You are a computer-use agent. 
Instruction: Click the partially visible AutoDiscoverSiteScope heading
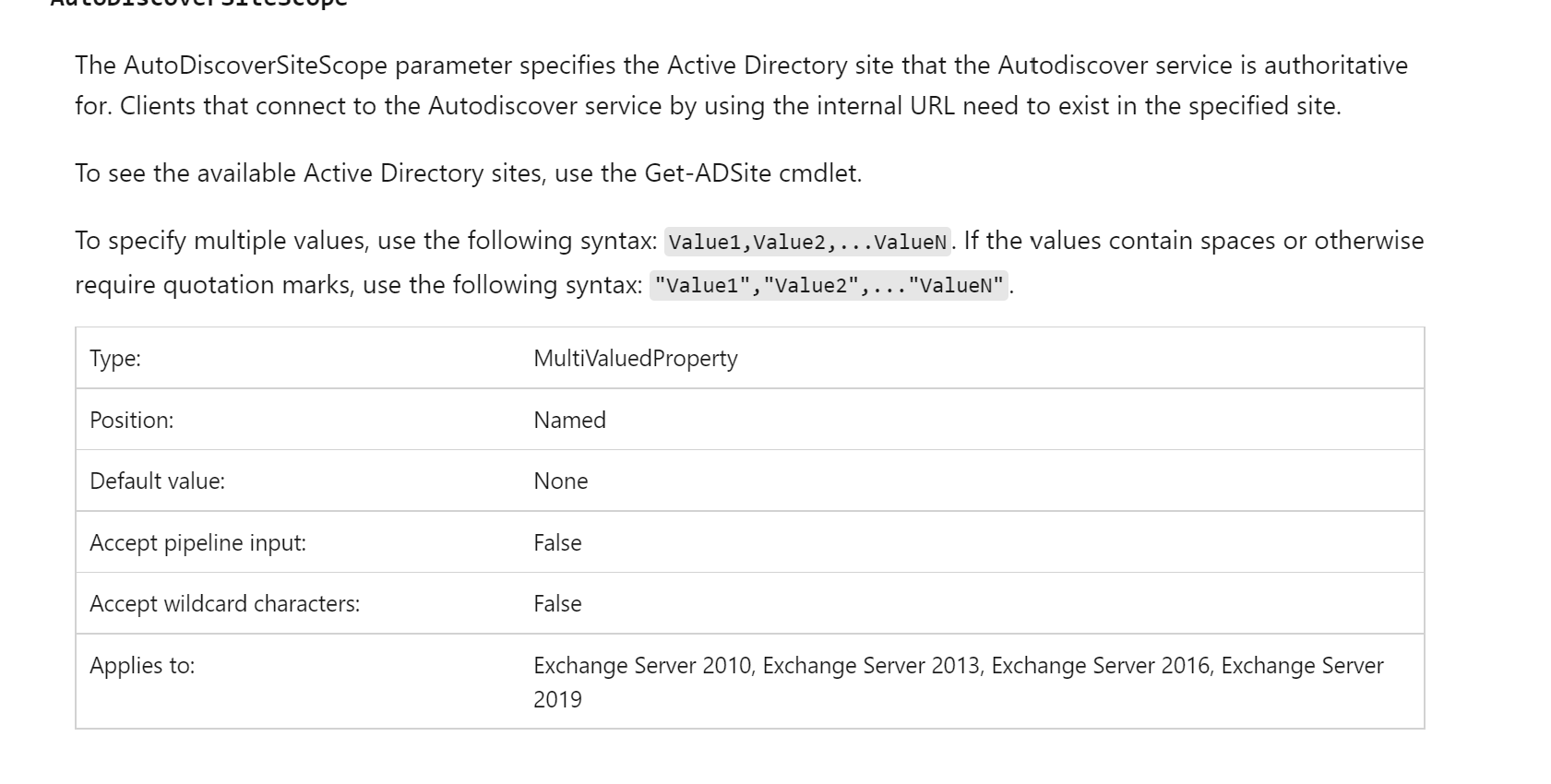pyautogui.click(x=198, y=4)
